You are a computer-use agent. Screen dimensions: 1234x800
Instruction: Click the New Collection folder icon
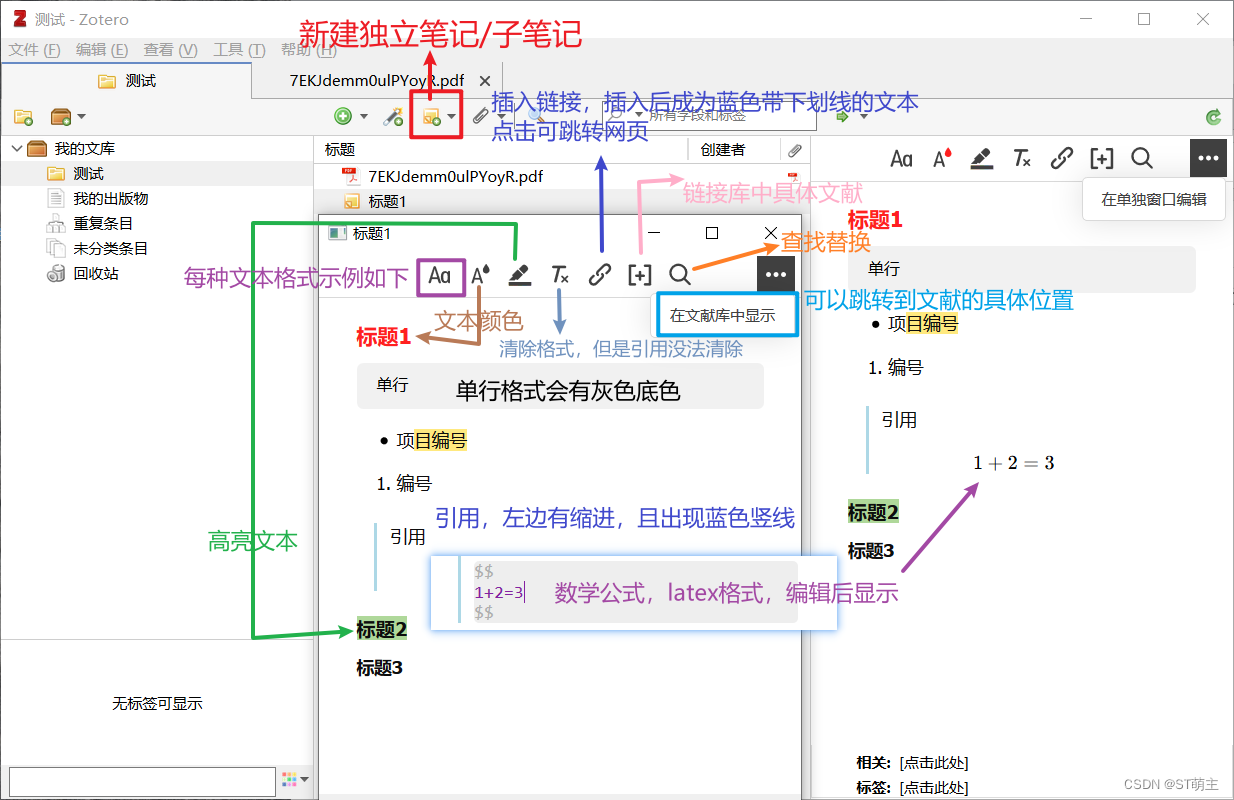23,117
